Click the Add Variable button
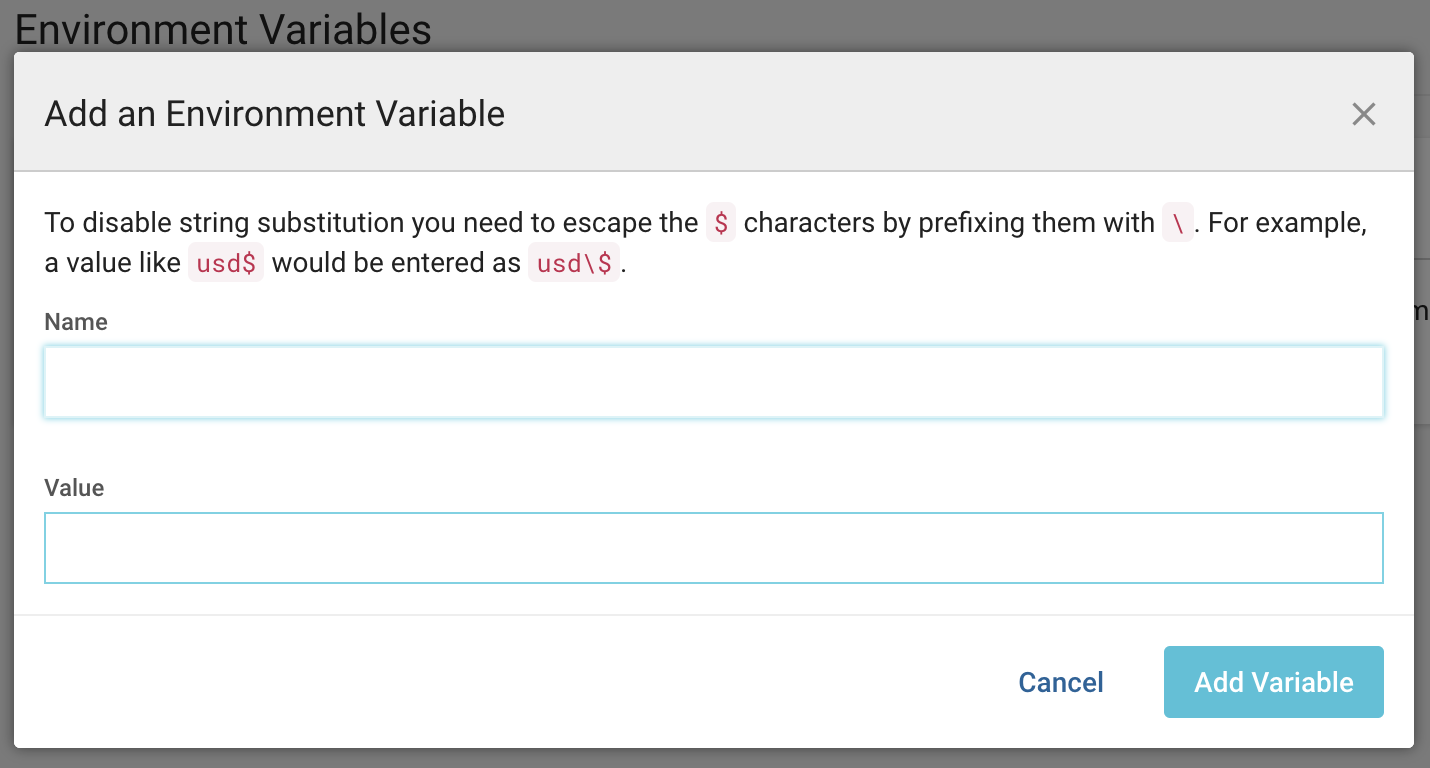The width and height of the screenshot is (1430, 768). coord(1273,682)
